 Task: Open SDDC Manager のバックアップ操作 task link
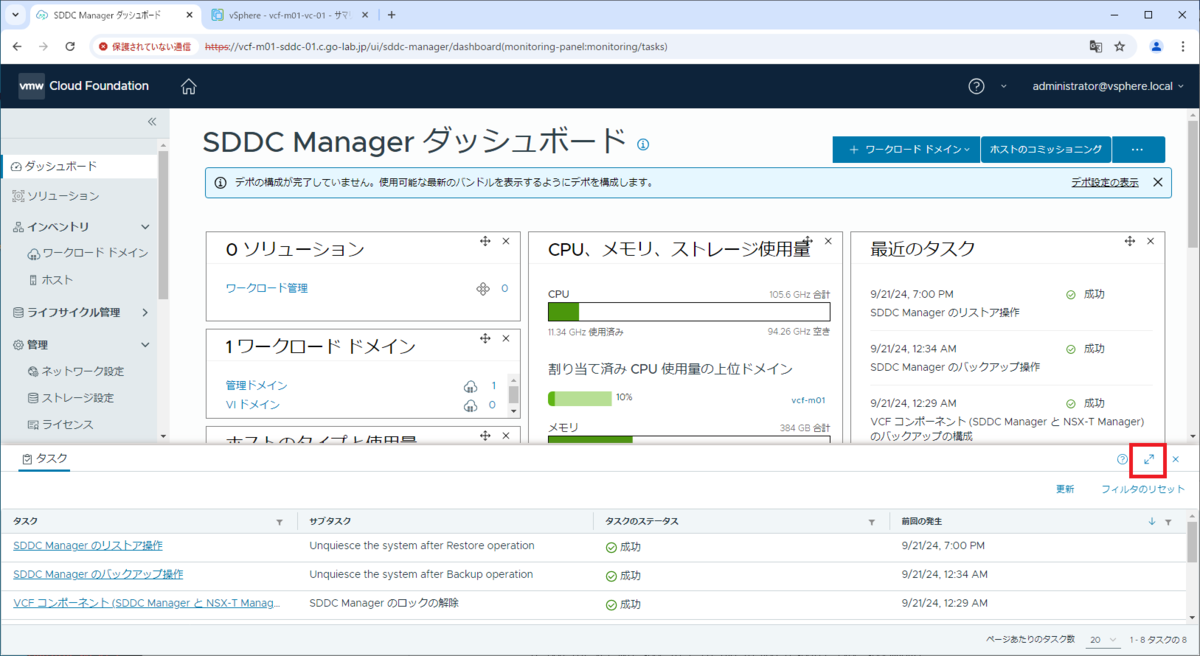point(98,575)
